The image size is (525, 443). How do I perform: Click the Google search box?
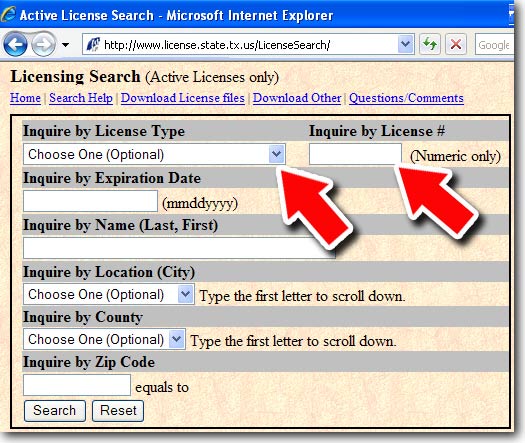coord(494,44)
